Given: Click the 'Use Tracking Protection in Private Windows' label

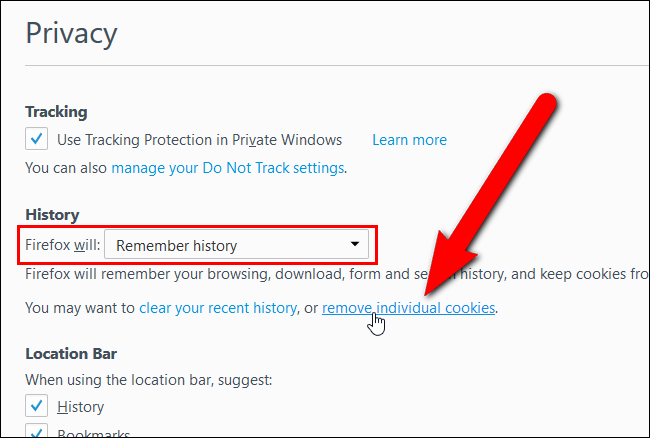Looking at the screenshot, I should coord(199,140).
